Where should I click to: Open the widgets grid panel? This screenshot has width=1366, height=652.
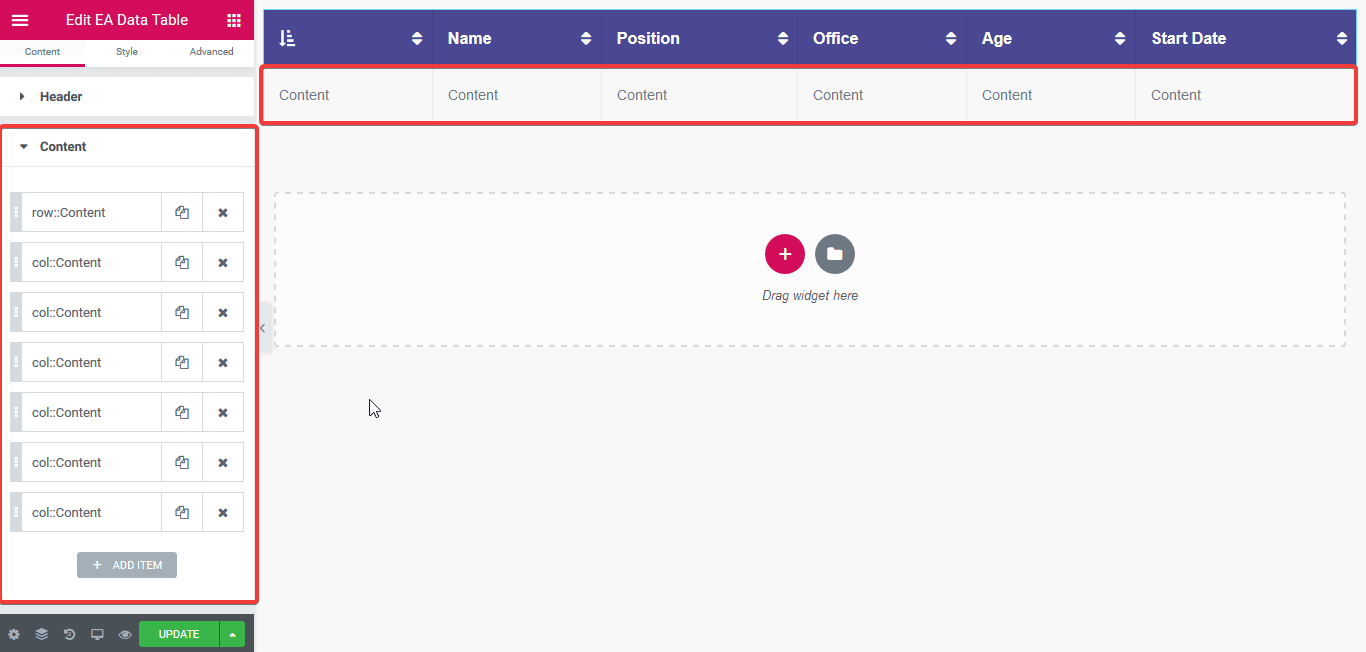tap(234, 20)
